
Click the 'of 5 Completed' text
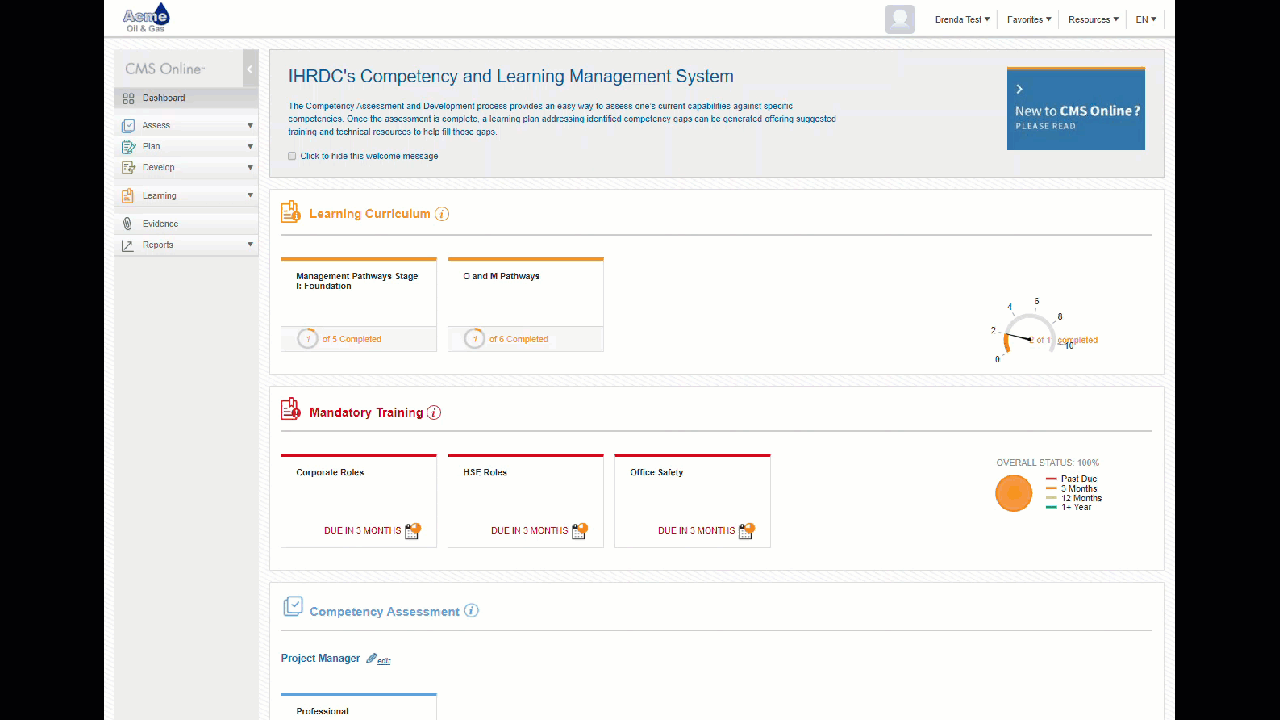pos(352,339)
